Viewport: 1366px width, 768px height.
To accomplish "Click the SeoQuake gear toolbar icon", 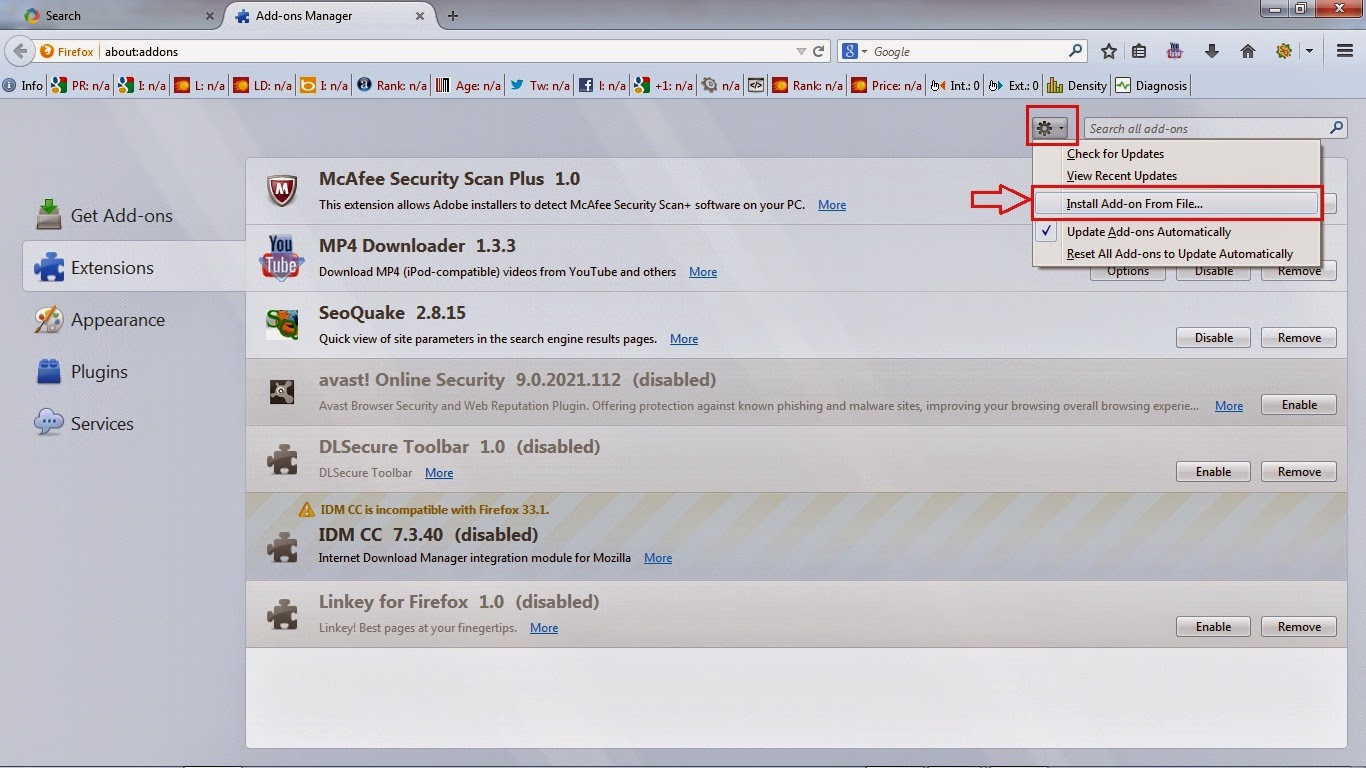I will [x=1284, y=51].
